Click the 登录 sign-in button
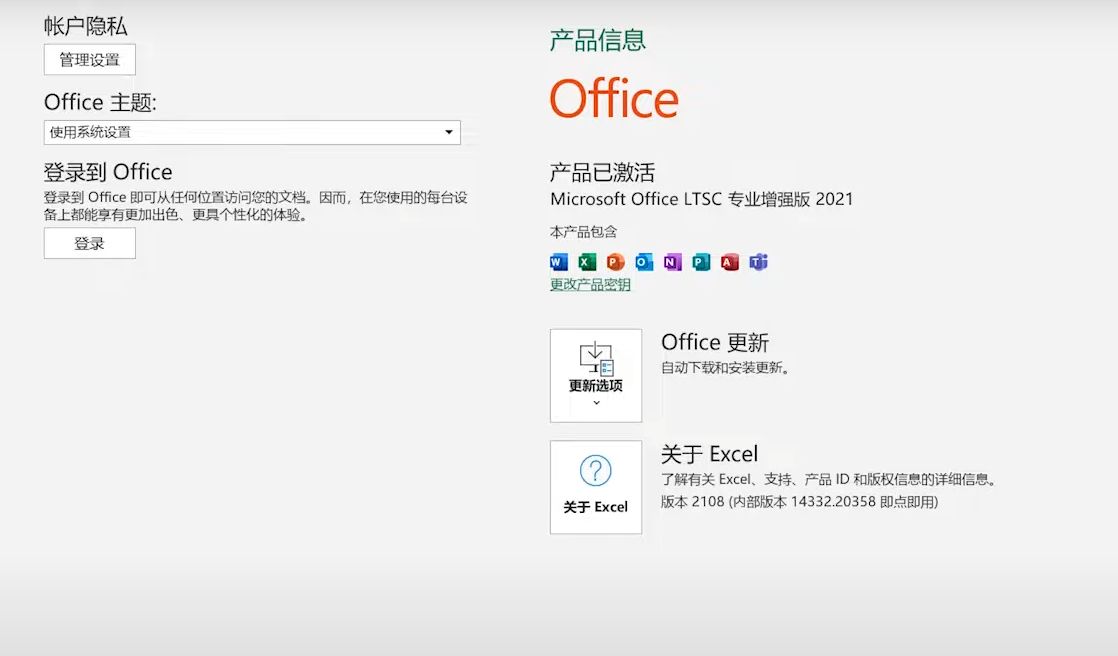1118x656 pixels. 90,243
